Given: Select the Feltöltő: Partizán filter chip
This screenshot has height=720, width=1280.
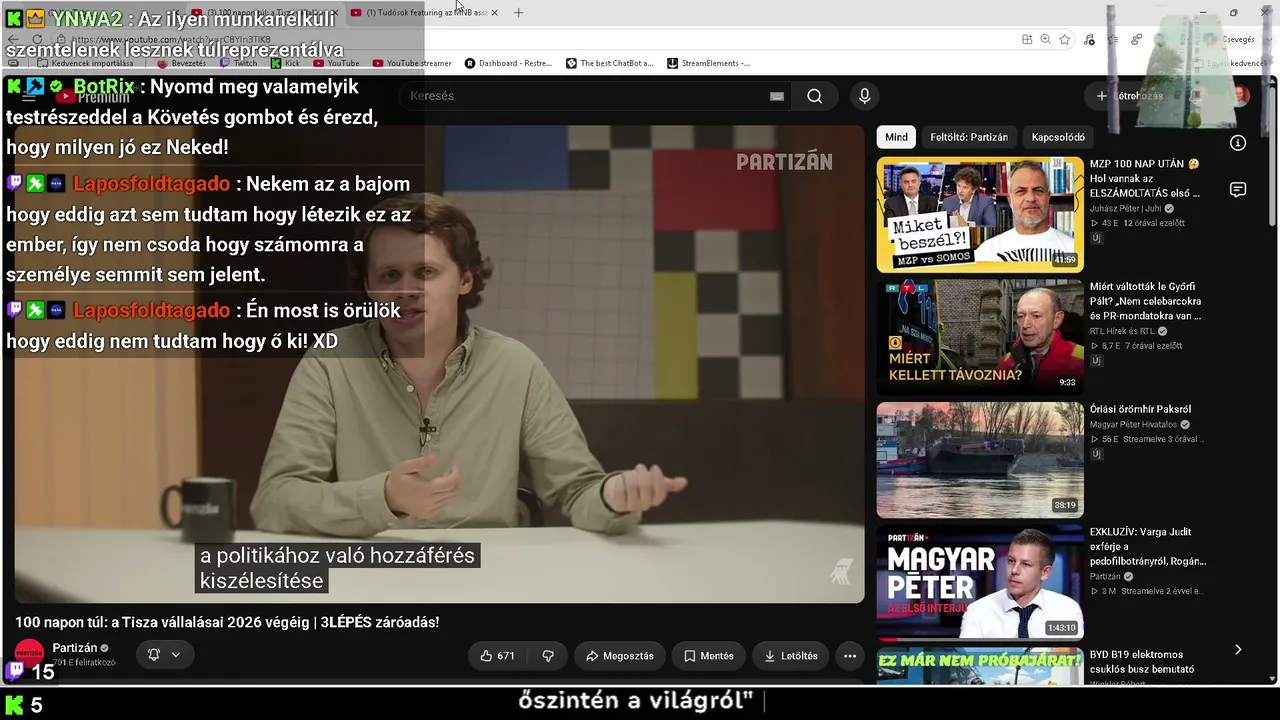Looking at the screenshot, I should click(969, 137).
